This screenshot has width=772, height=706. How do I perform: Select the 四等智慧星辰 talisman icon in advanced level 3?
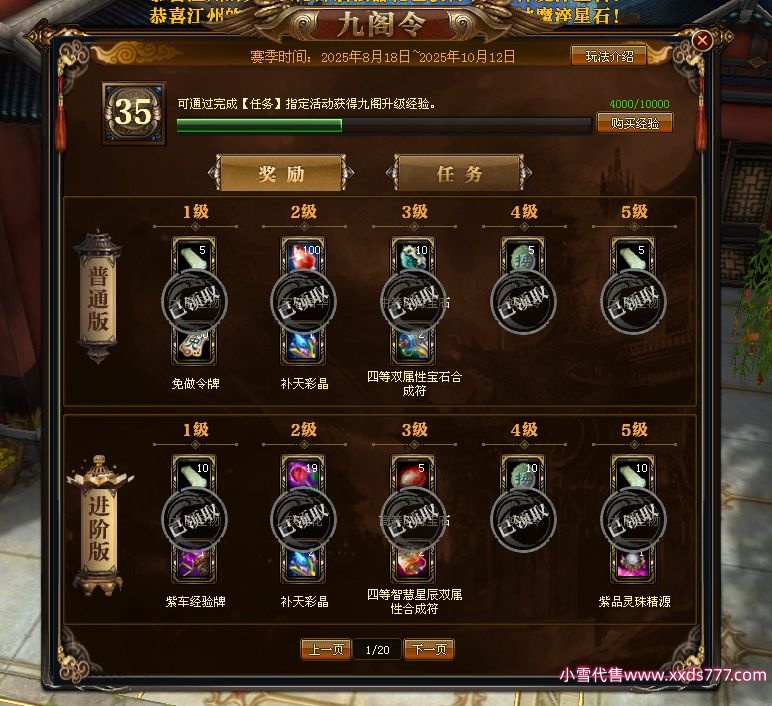point(413,564)
